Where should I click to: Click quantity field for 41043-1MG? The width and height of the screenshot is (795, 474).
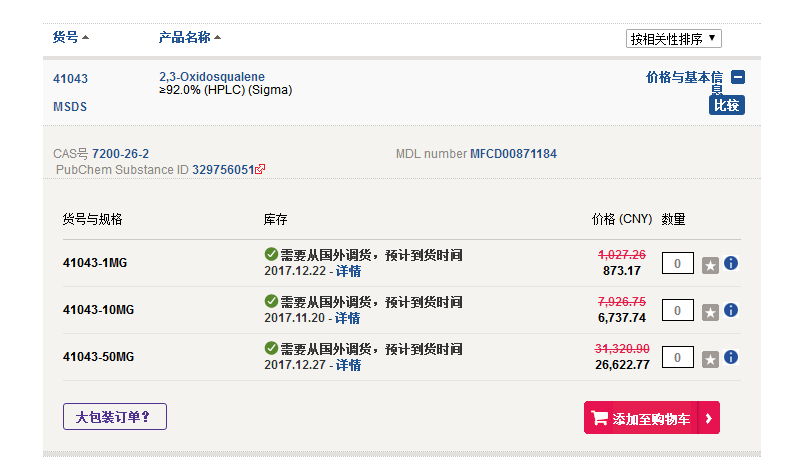click(677, 264)
